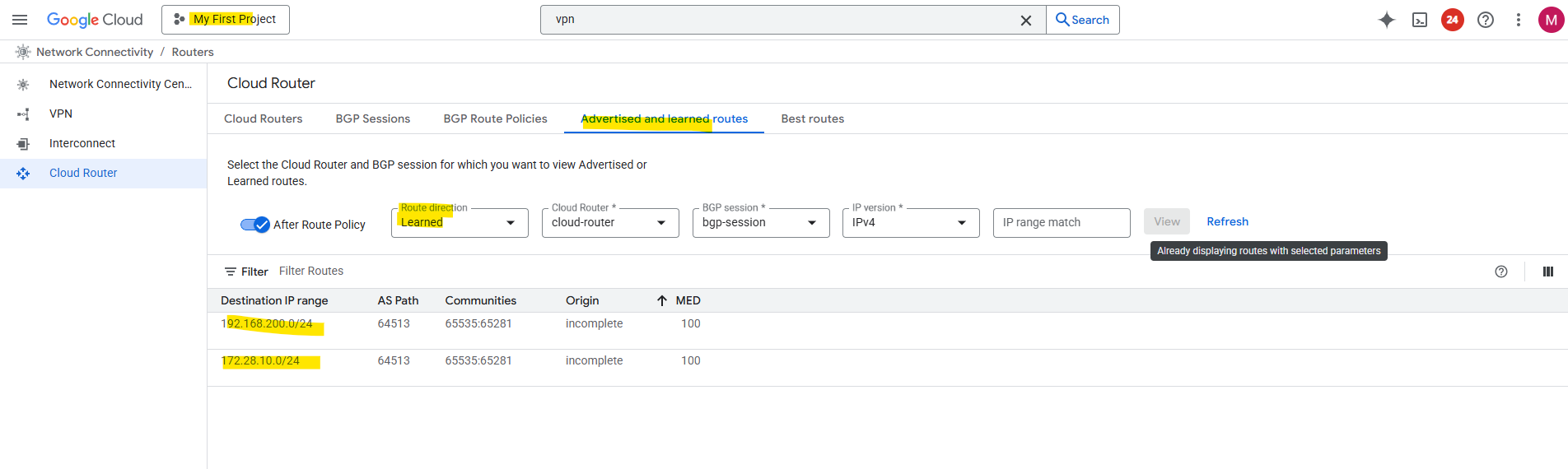Click the Search button

[1082, 20]
